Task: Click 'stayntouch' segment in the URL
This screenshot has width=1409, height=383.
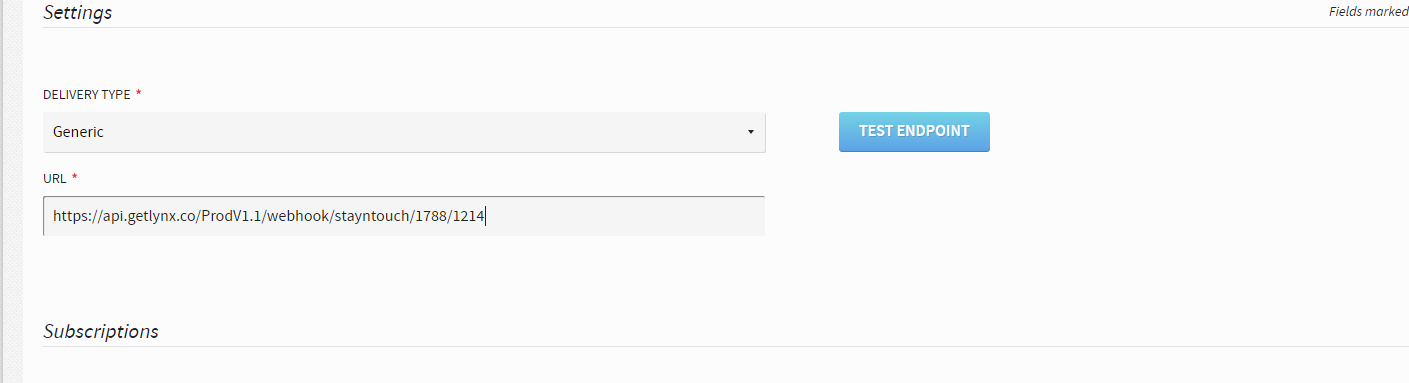Action: (374, 216)
